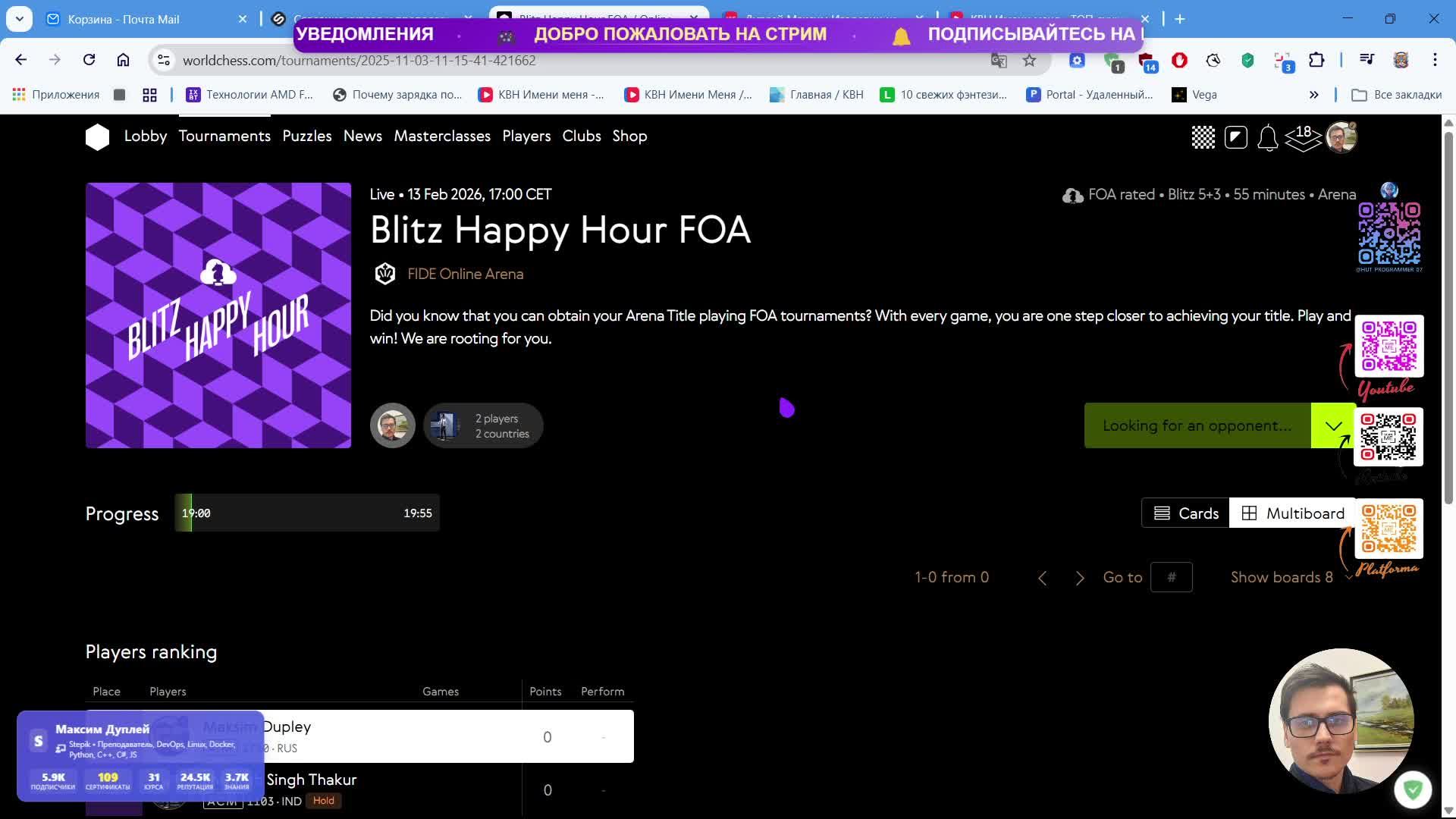Switch to Cards view
This screenshot has width=1456, height=819.
1185,513
